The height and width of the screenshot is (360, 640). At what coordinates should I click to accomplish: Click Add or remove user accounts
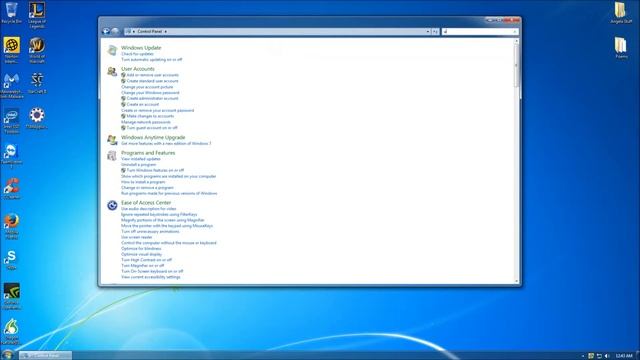pyautogui.click(x=152, y=75)
